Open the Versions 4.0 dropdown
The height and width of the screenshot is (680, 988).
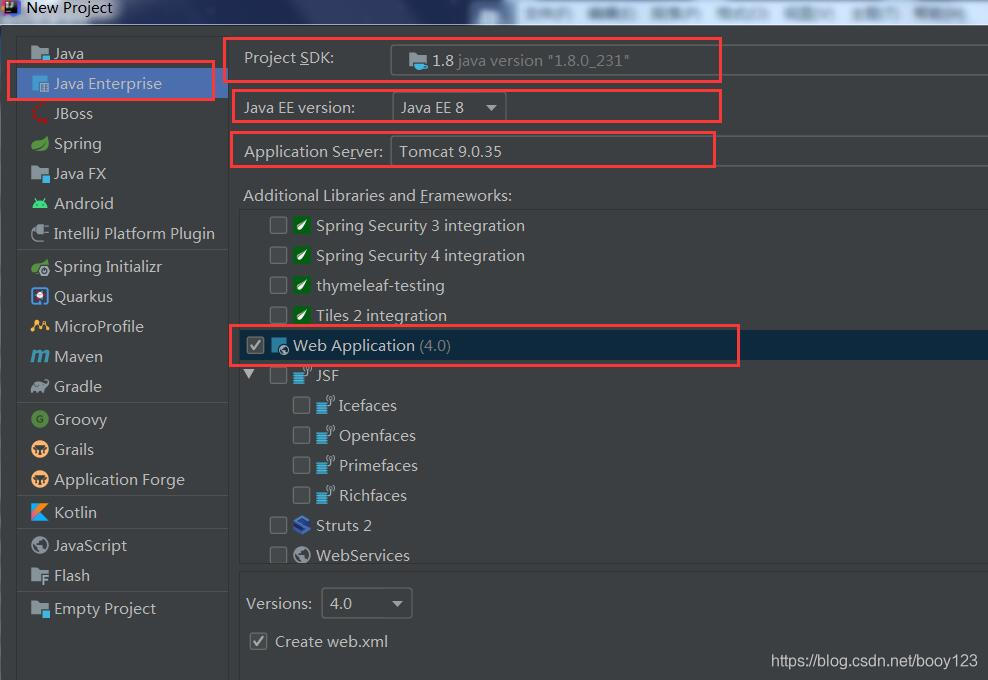[x=366, y=603]
